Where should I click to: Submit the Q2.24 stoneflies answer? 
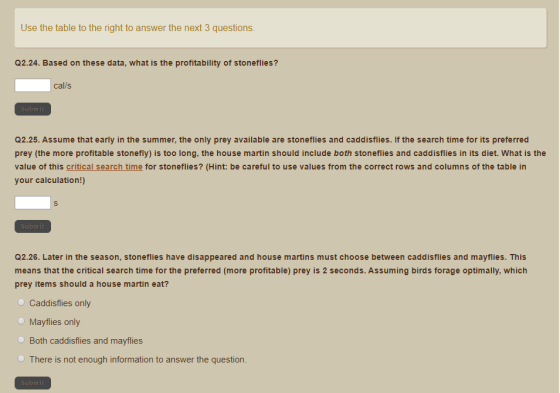pos(33,109)
